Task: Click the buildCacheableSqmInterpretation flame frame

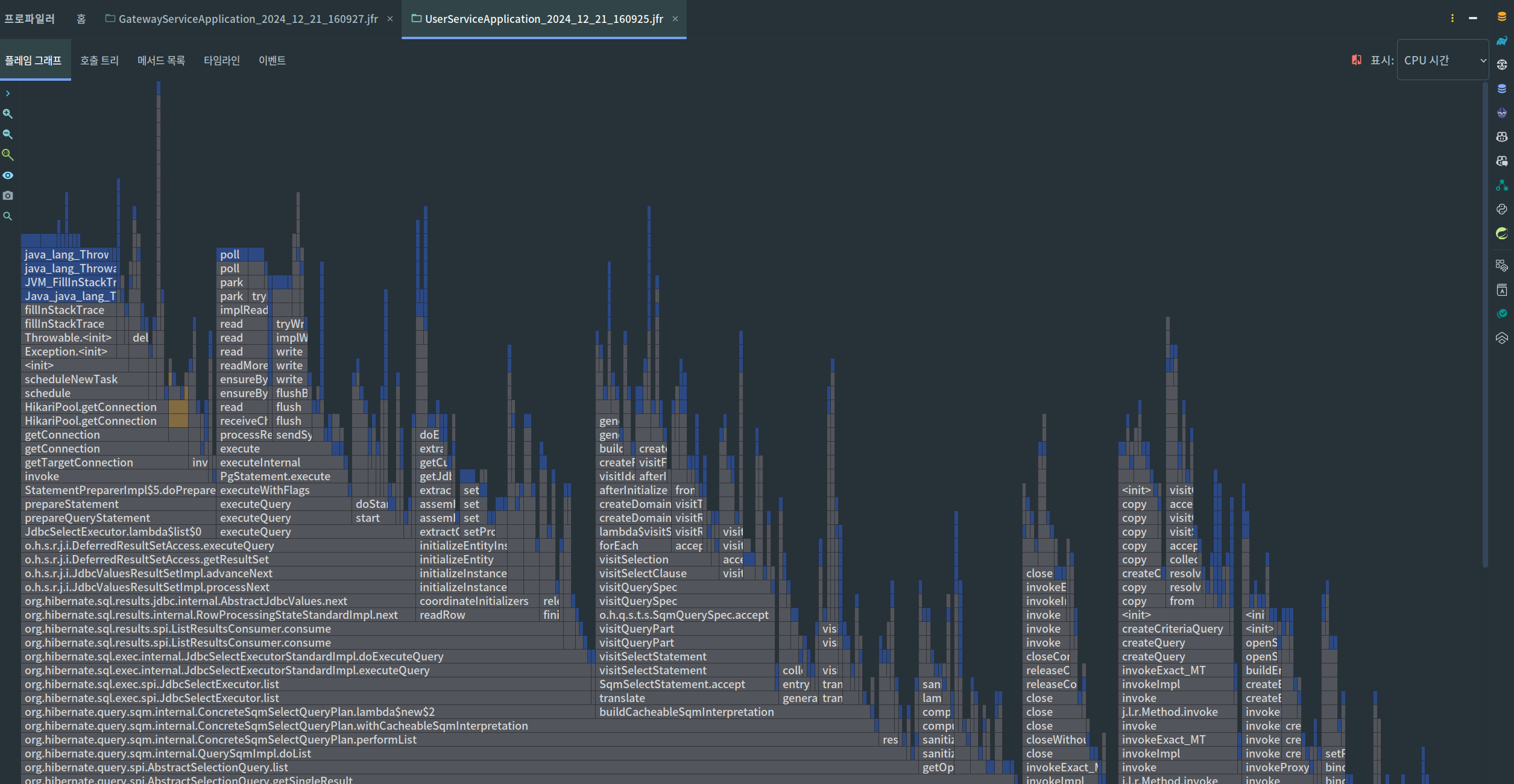Action: pyautogui.click(x=686, y=712)
